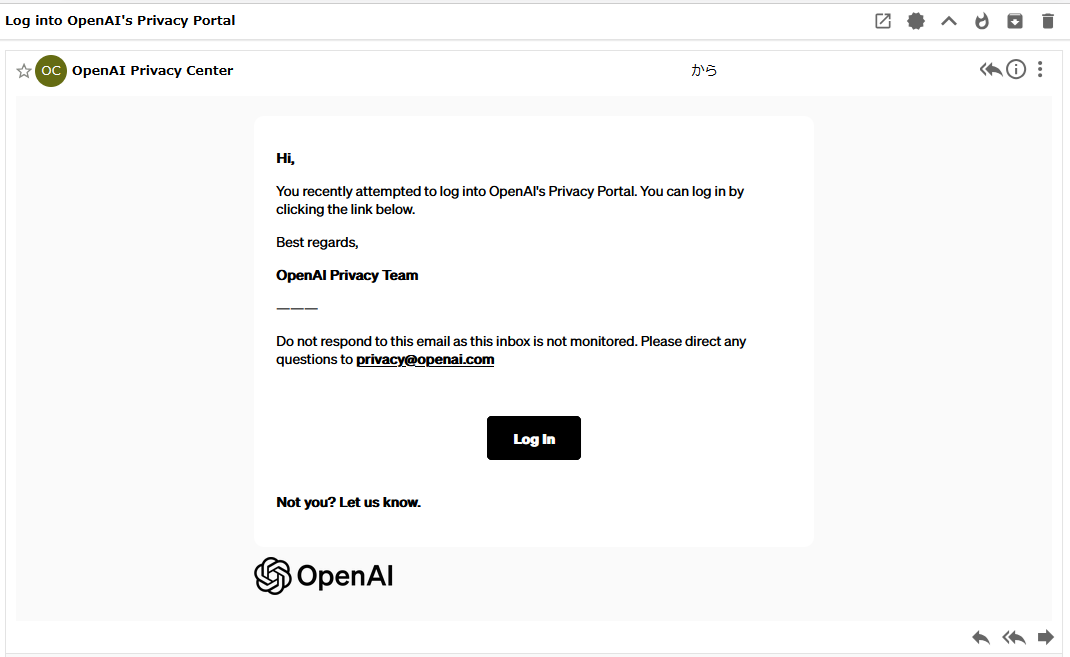Click the email subject title text

click(120, 20)
